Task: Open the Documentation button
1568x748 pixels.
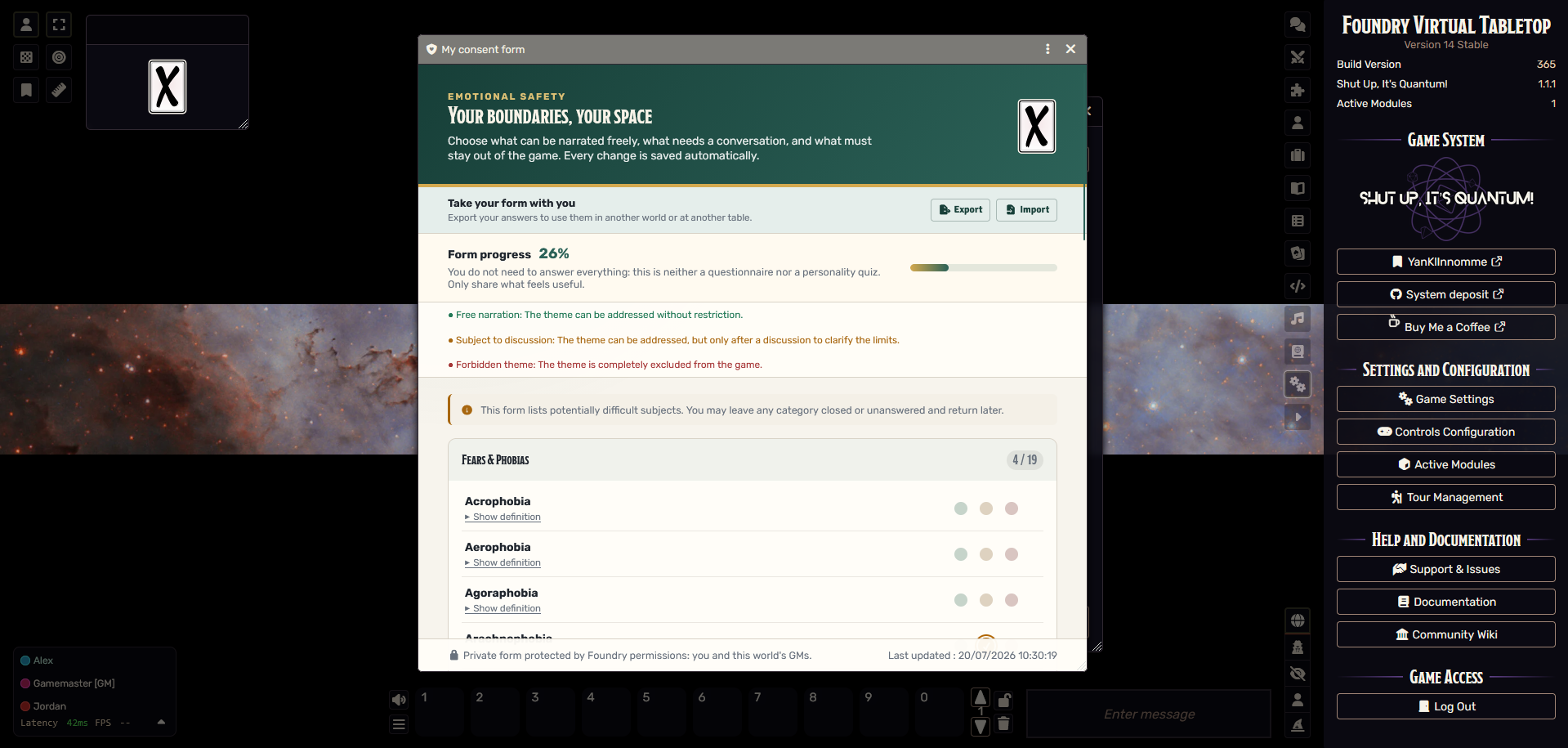Action: (x=1446, y=602)
